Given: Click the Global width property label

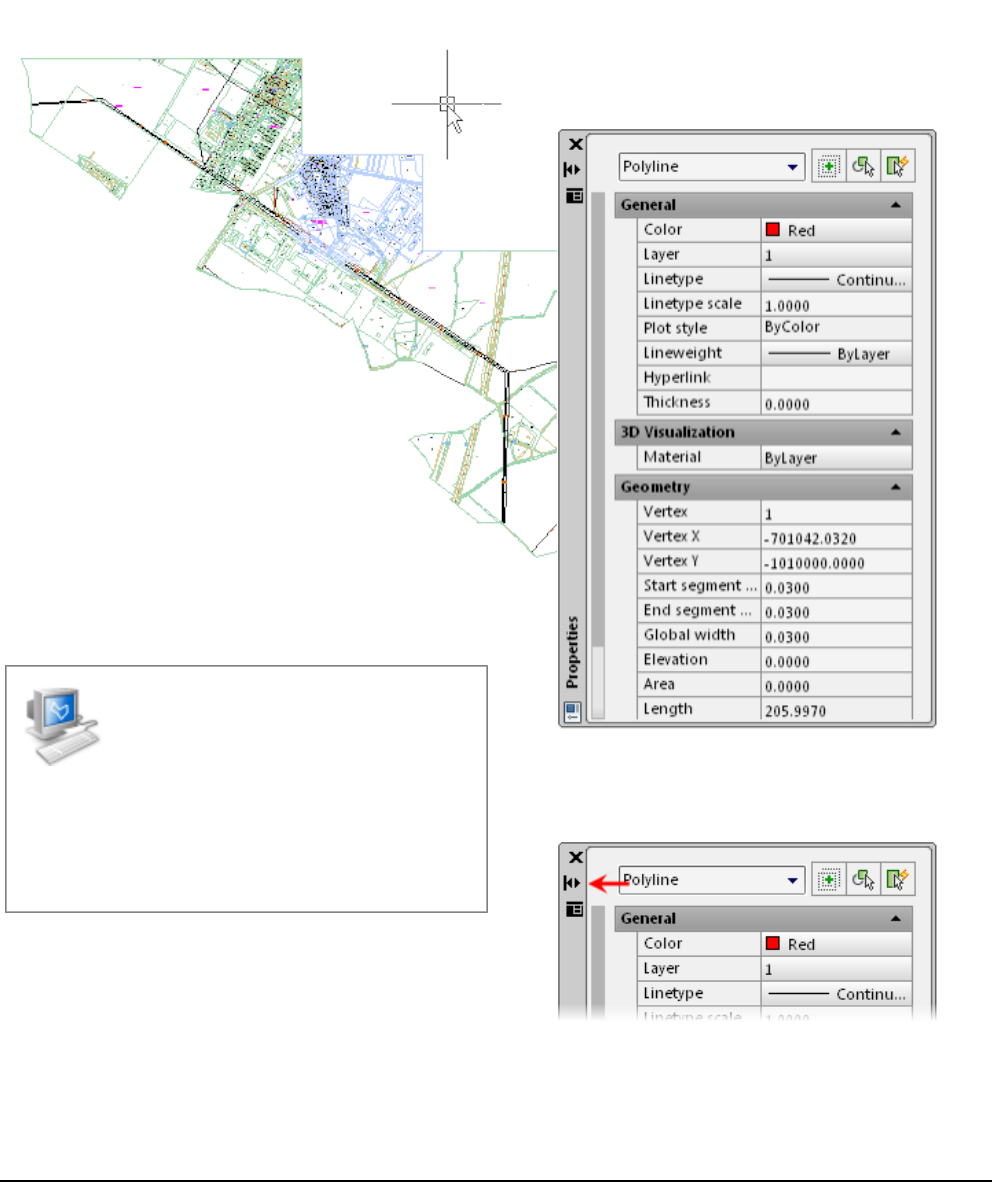Looking at the screenshot, I should pos(689,635).
